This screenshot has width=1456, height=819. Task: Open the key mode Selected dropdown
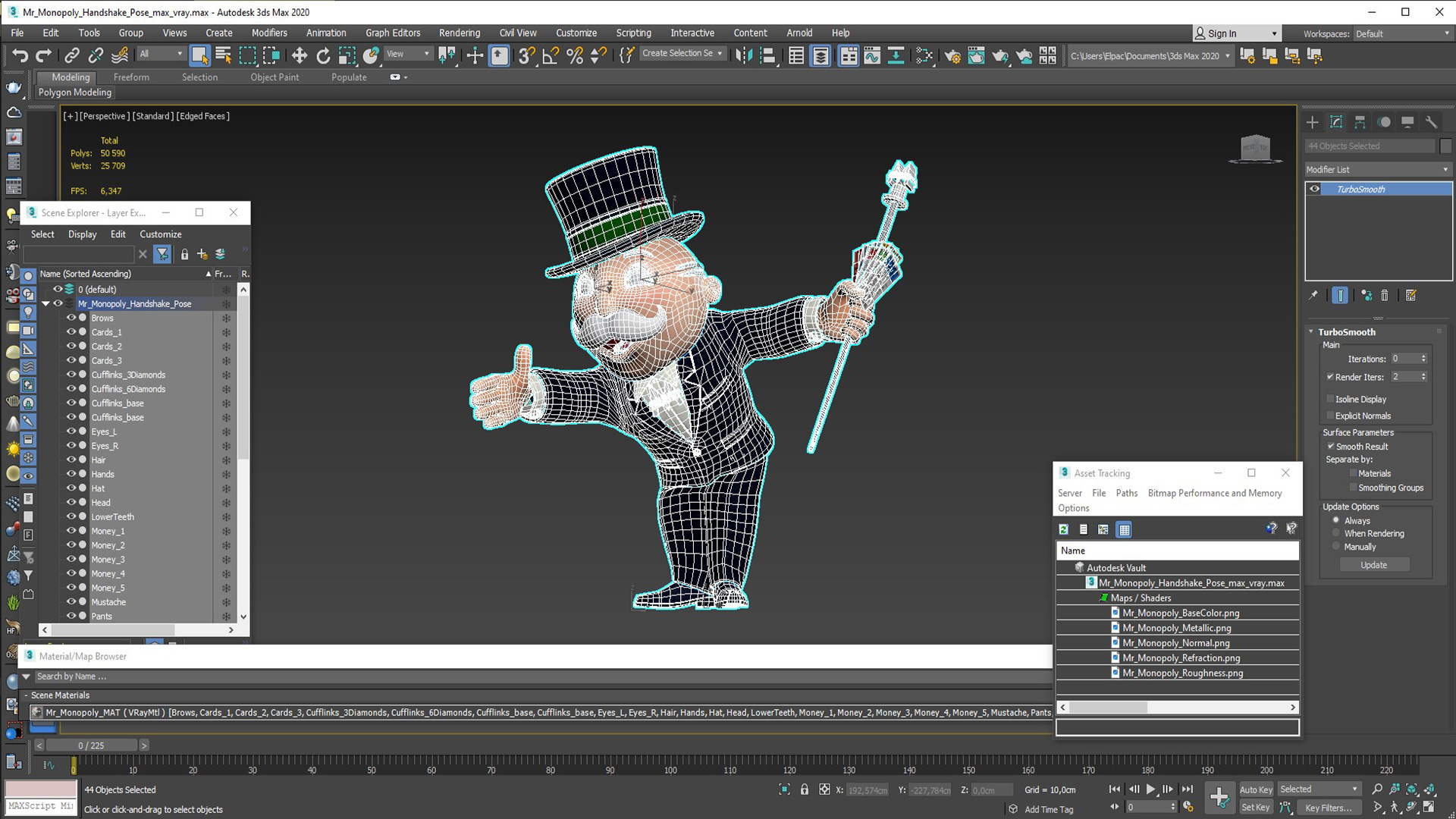point(1319,789)
